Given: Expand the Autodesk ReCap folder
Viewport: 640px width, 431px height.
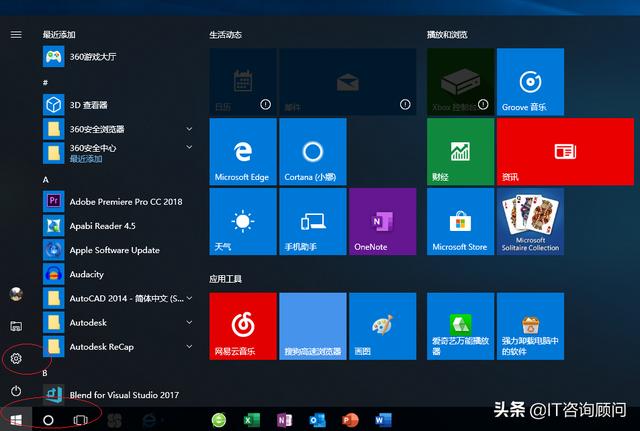Looking at the screenshot, I should point(189,346).
